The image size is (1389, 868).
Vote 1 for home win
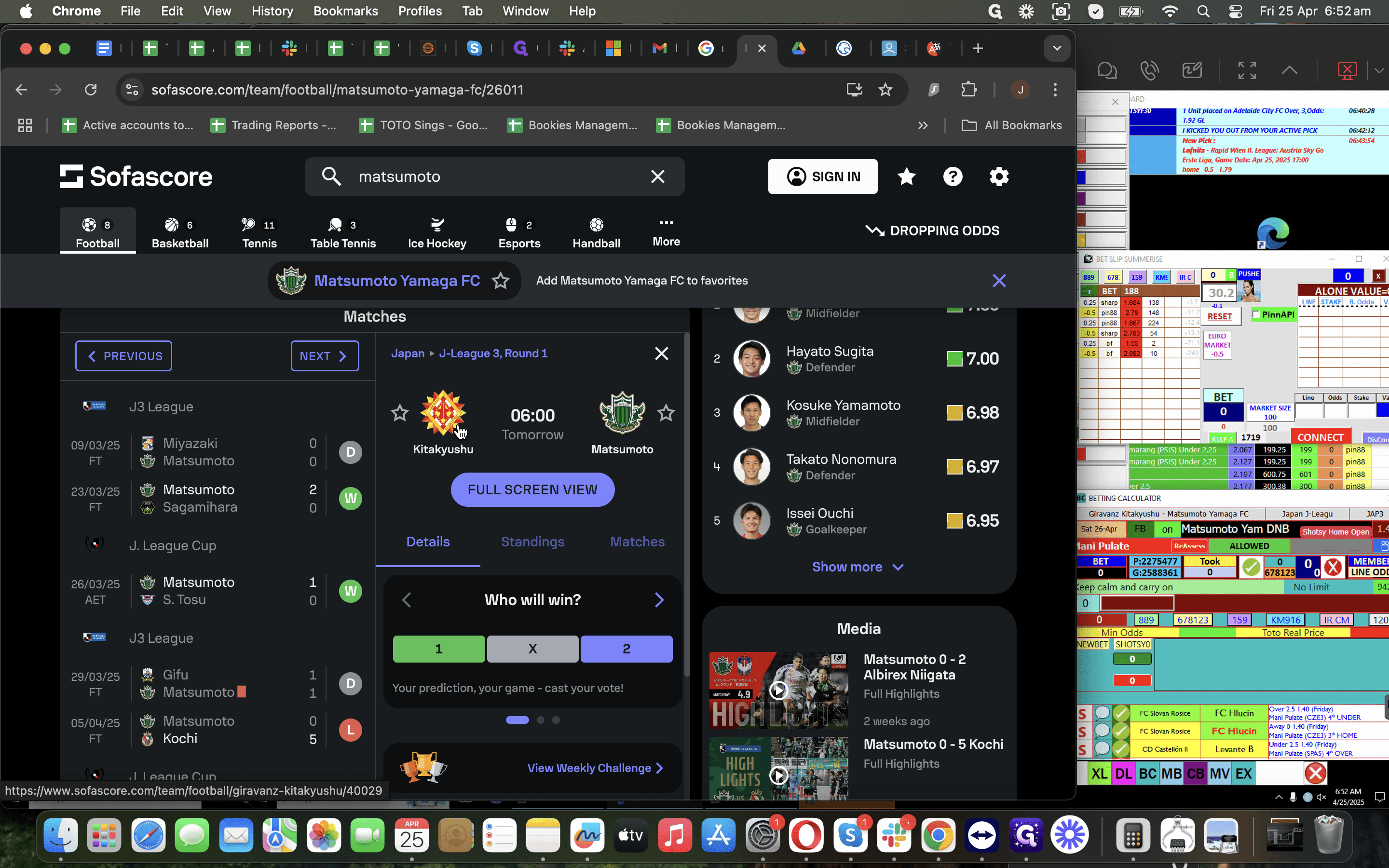[x=438, y=649]
